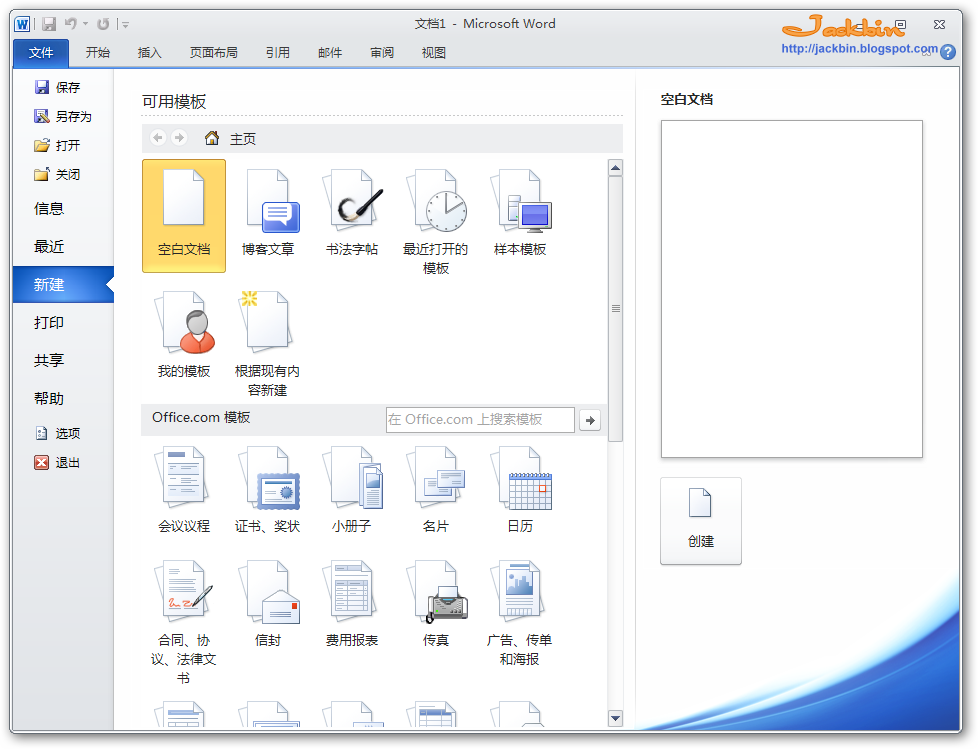Select the 空白文档 (Blank document) template
The width and height of the screenshot is (978, 749).
point(183,215)
